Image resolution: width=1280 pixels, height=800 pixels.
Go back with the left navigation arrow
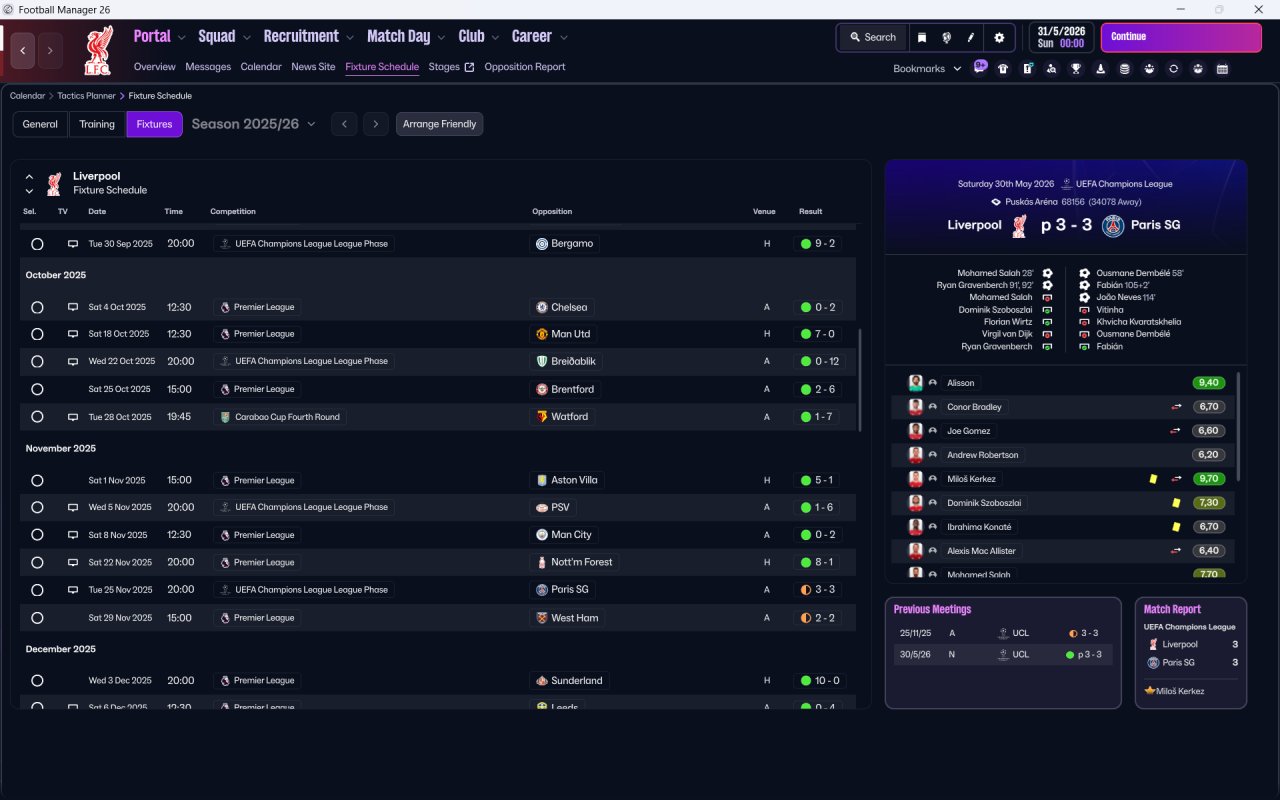23,50
